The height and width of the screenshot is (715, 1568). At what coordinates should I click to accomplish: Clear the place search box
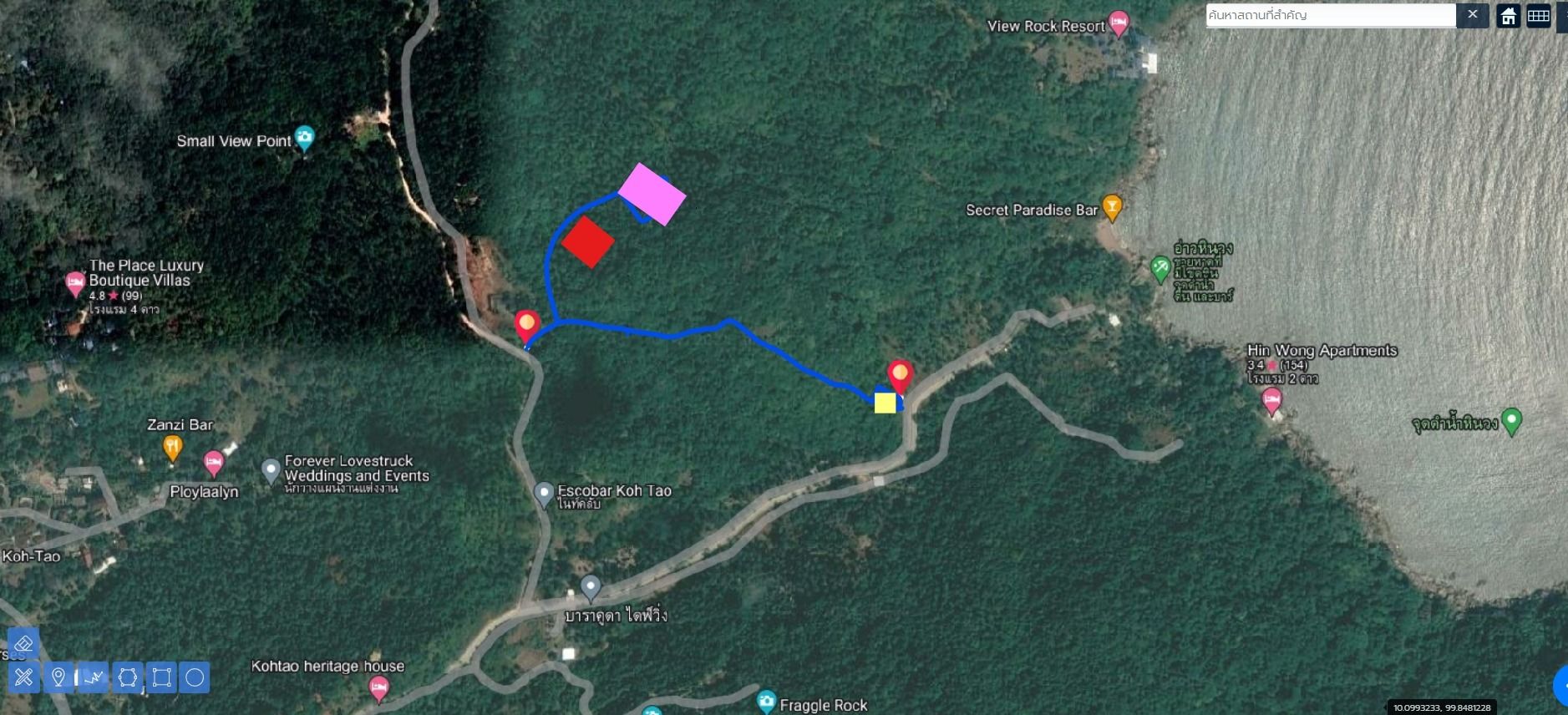tap(1473, 15)
